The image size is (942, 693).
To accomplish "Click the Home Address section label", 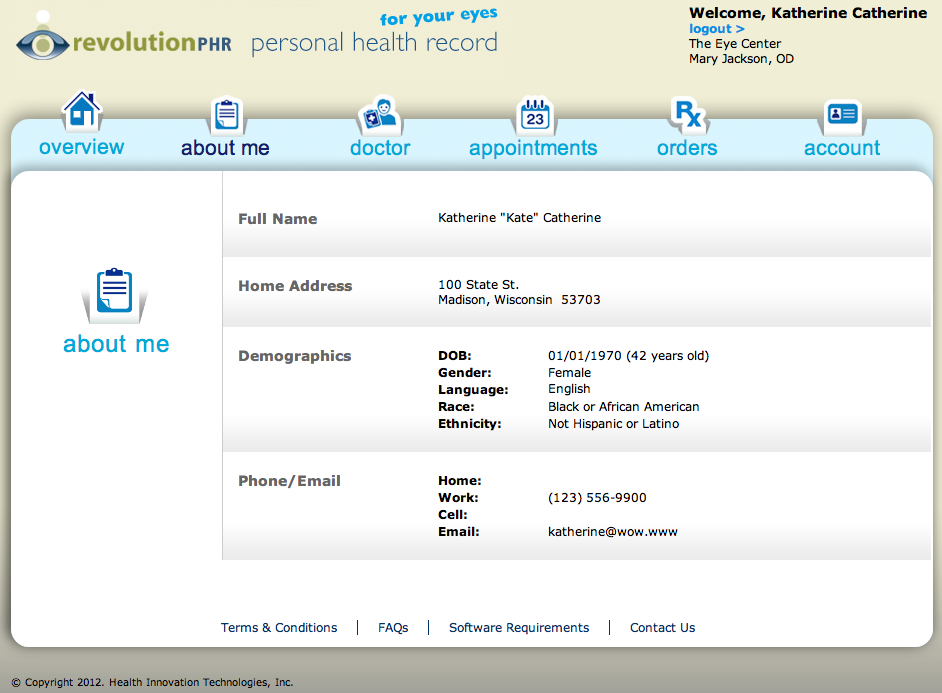I will pyautogui.click(x=295, y=286).
